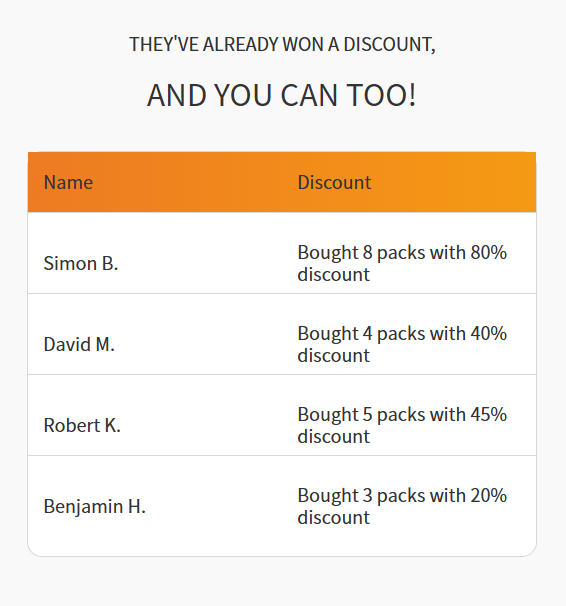Click the 'AND YOU CAN TOO!' heading
The width and height of the screenshot is (566, 606).
tap(282, 95)
